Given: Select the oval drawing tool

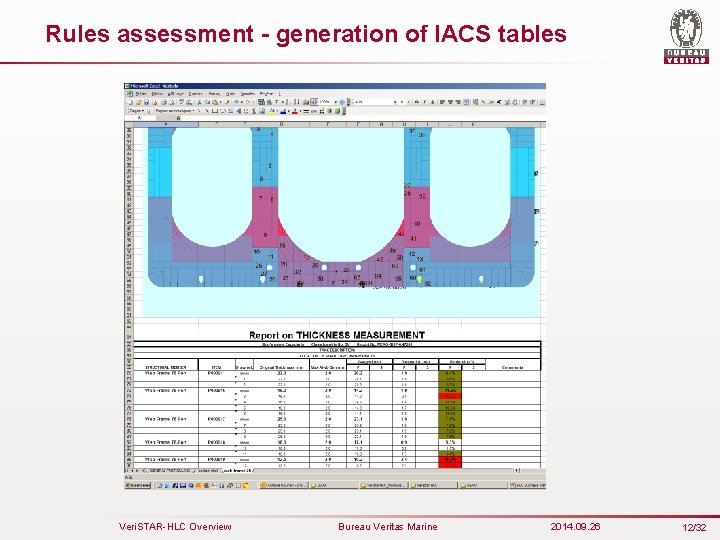Looking at the screenshot, I should (x=223, y=111).
